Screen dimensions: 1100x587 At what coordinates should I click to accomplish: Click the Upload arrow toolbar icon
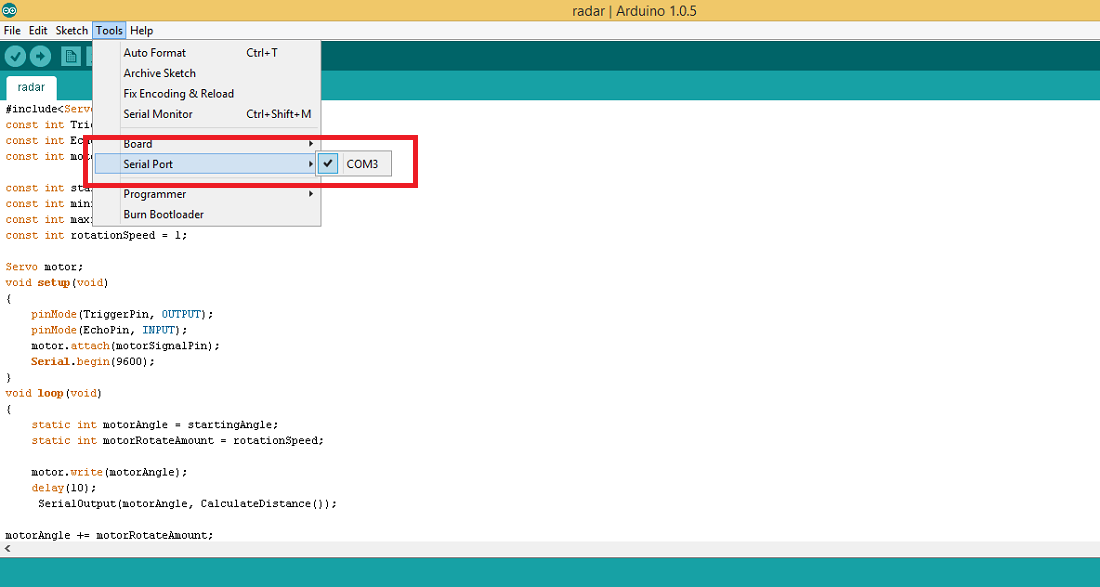[41, 56]
